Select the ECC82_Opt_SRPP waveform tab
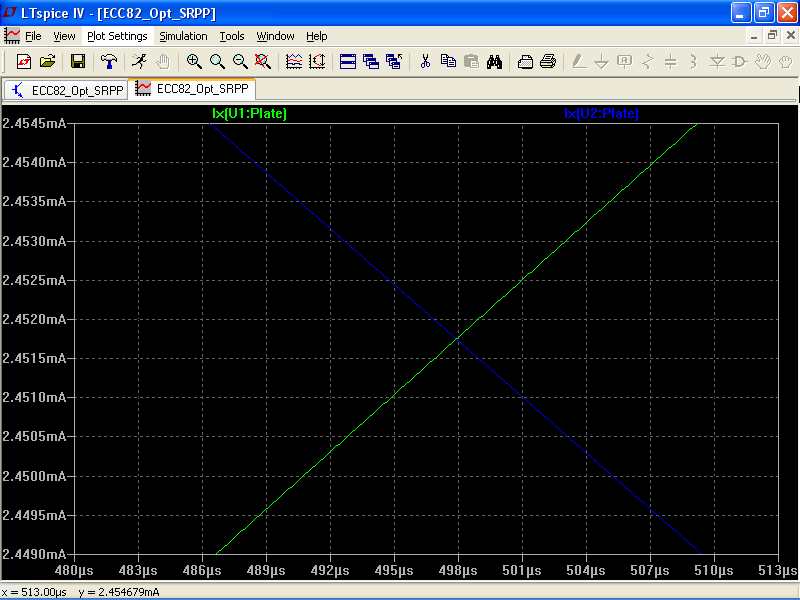The height and width of the screenshot is (600, 800). tap(192, 89)
